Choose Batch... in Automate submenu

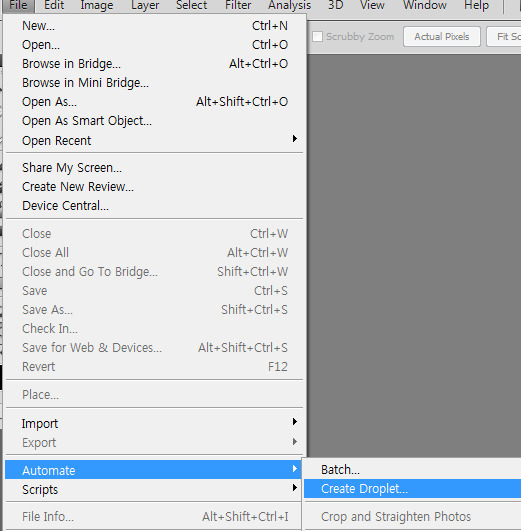(413, 470)
